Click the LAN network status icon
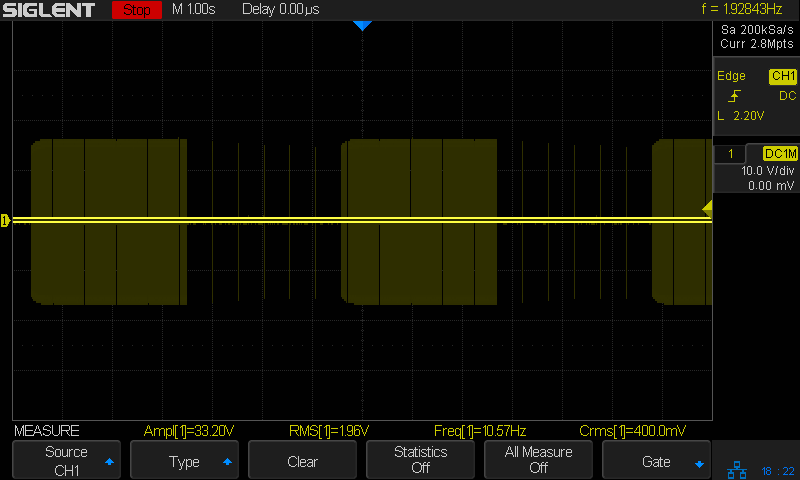Viewport: 800px width, 480px height. (x=737, y=470)
